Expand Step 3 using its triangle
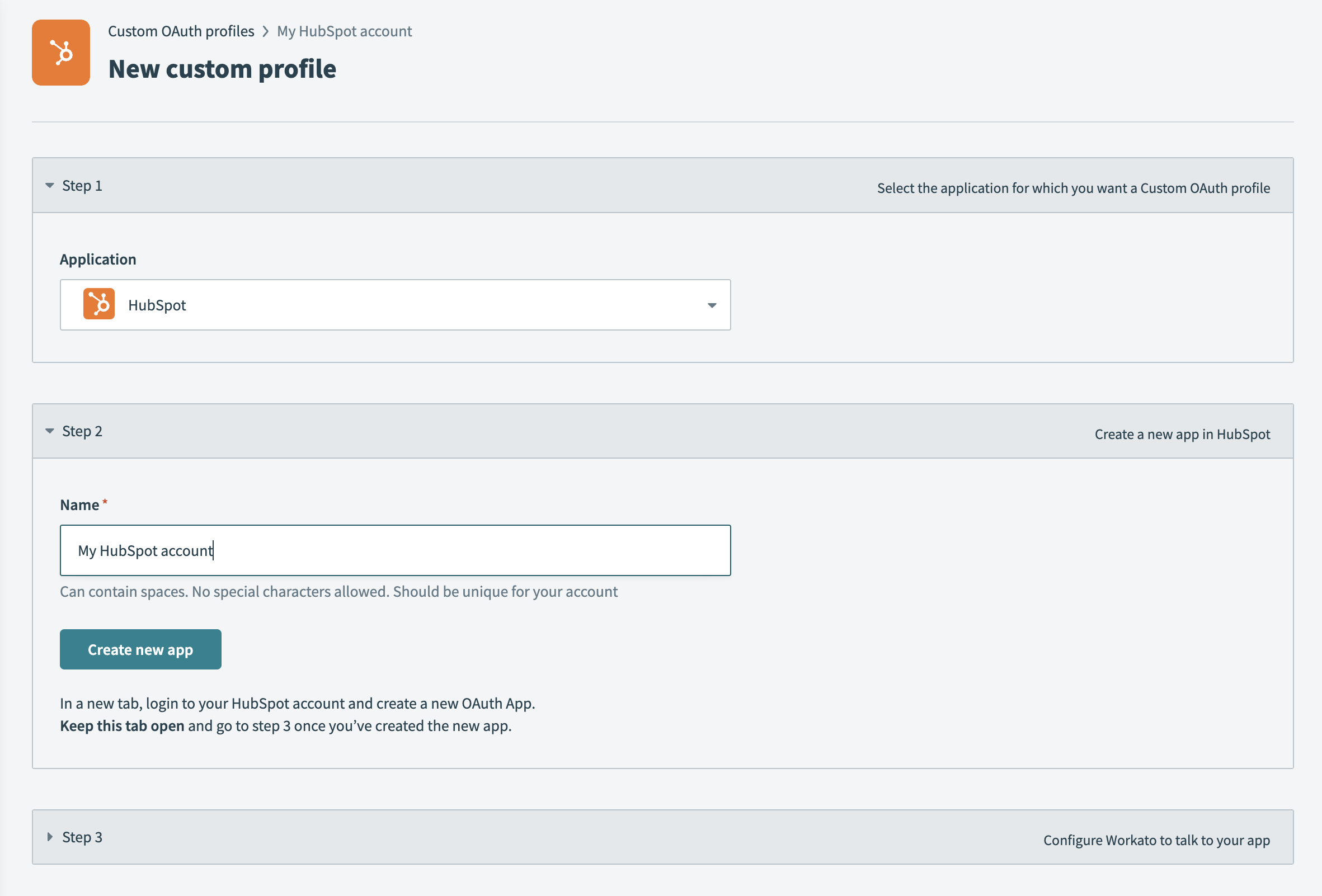The image size is (1322, 896). pyautogui.click(x=49, y=837)
